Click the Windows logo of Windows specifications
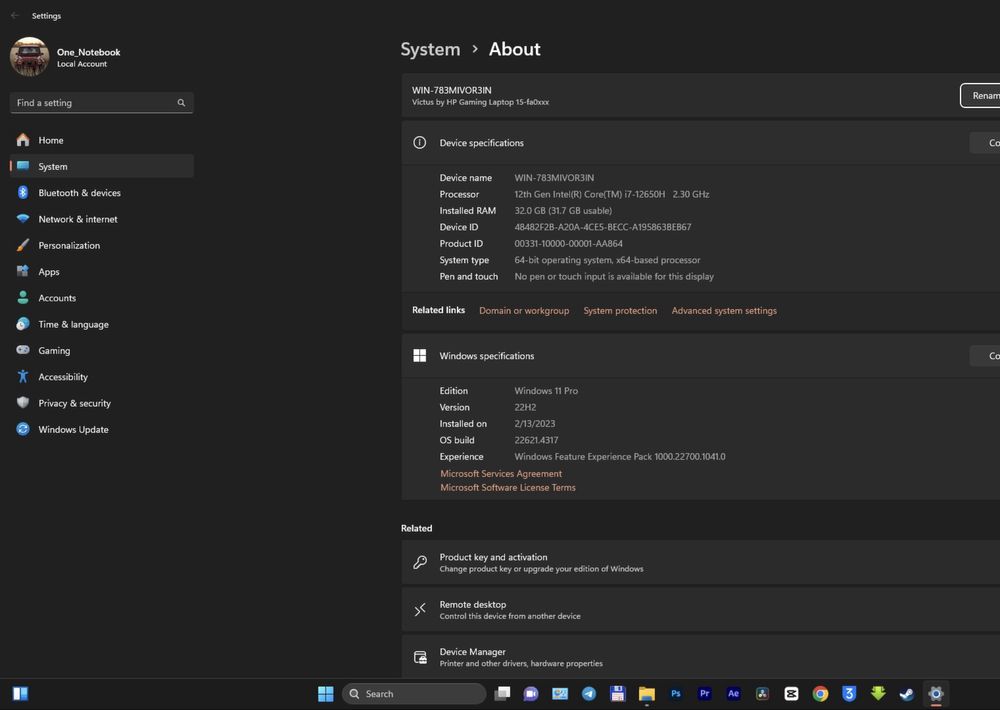Viewport: 1000px width, 710px height. [420, 356]
